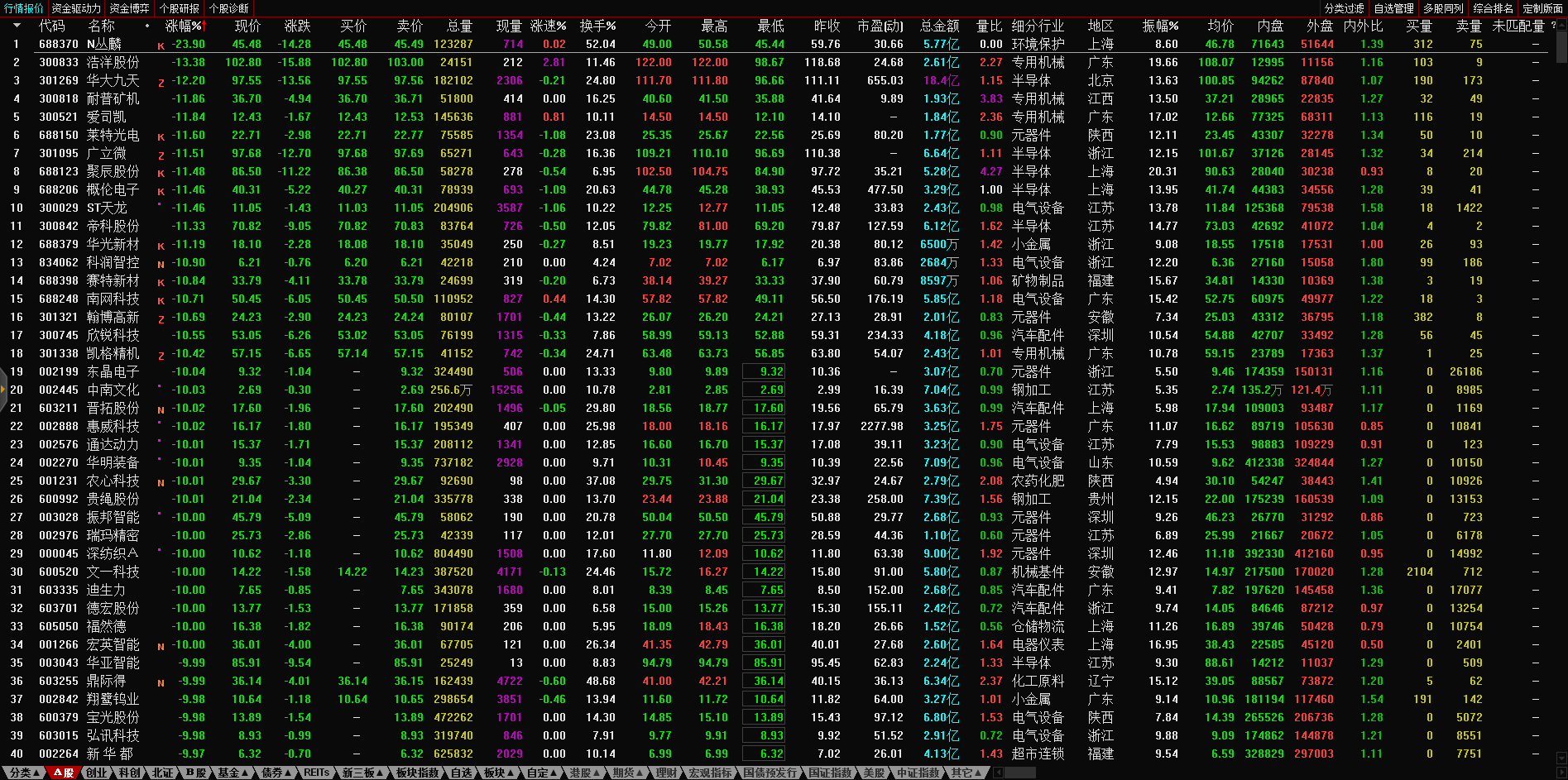Click the scrollbar up arrow at top right
This screenshot has height=780, width=1568.
coord(1561,26)
